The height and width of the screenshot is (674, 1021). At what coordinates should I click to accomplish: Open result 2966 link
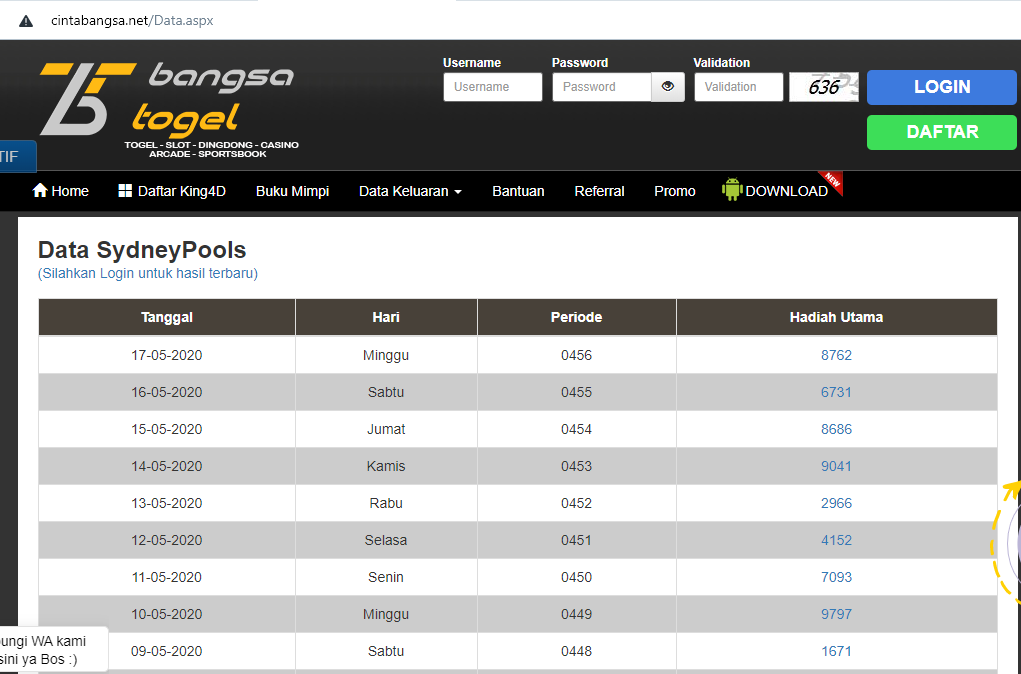(x=836, y=503)
